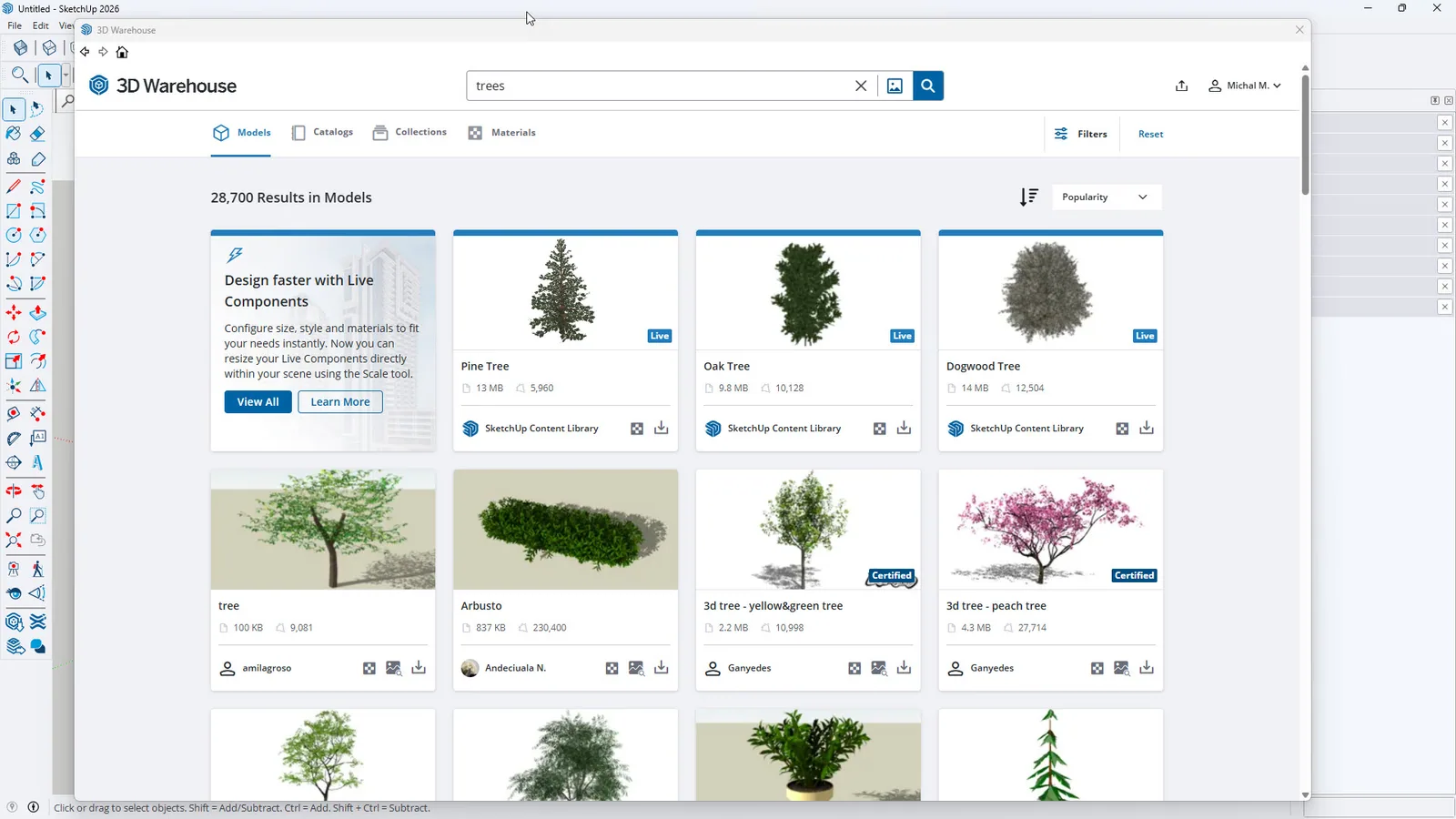This screenshot has height=819, width=1456.
Task: Open the Arbusto hedge thumbnail
Action: pyautogui.click(x=565, y=530)
